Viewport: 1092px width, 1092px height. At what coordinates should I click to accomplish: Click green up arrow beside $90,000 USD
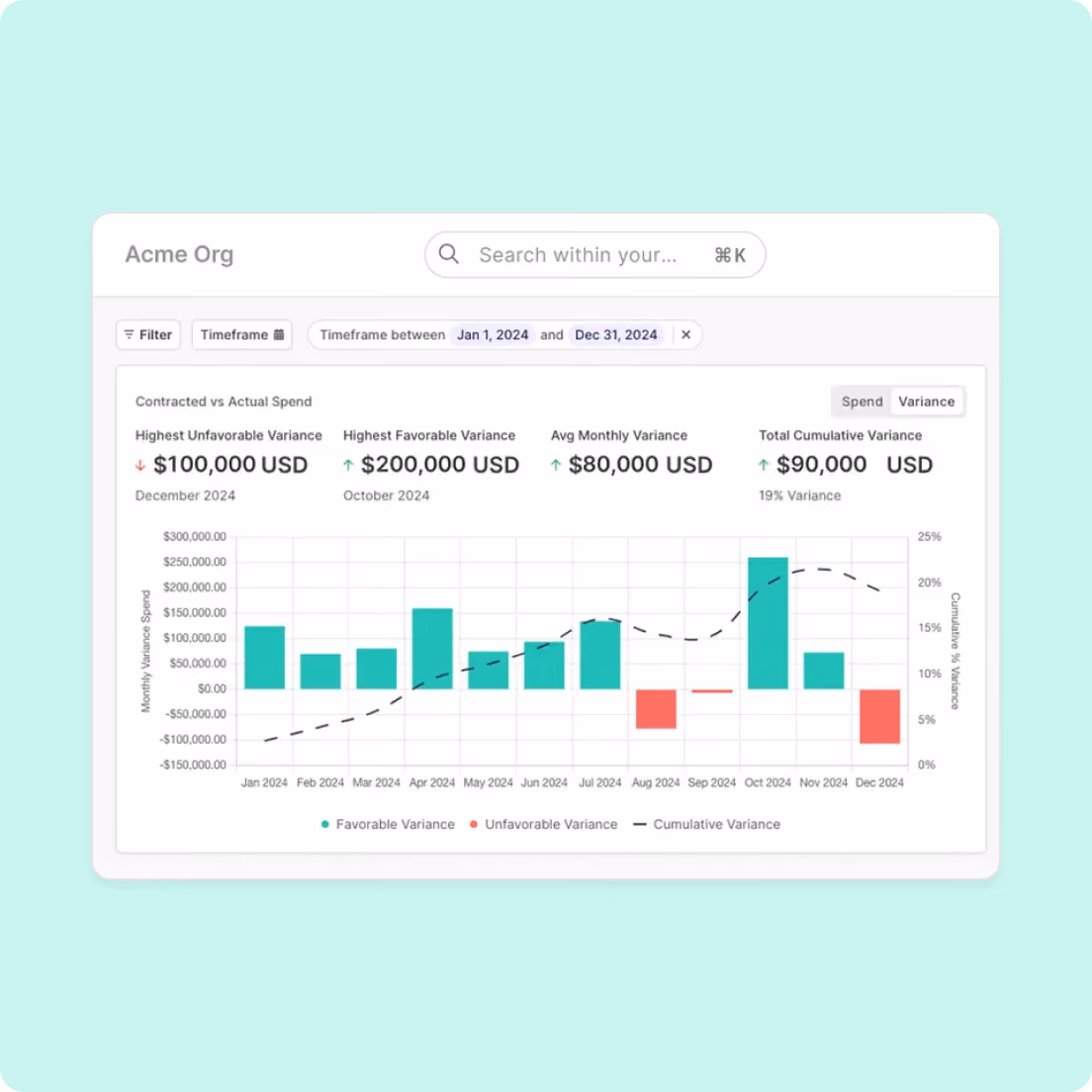click(x=764, y=465)
